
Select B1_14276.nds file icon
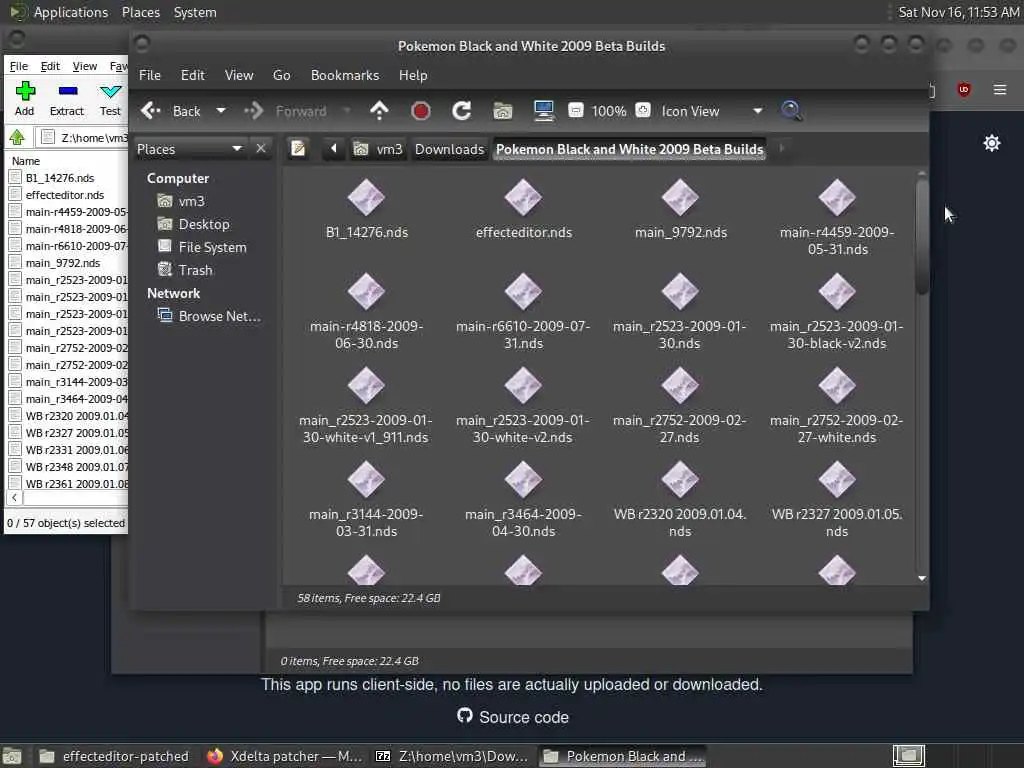[x=366, y=198]
